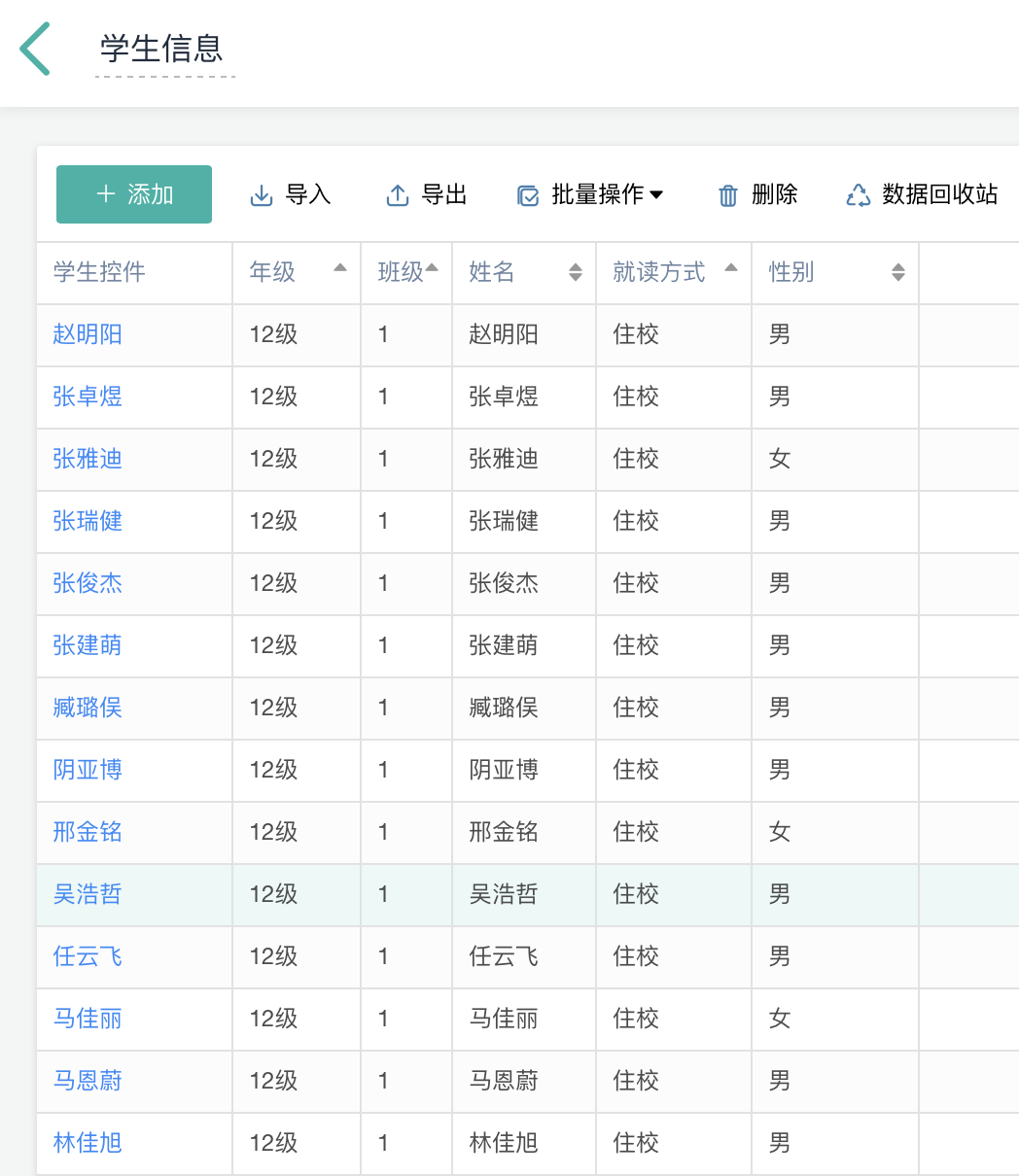Click the 学生控件 column header
This screenshot has height=1176, width=1019.
(x=99, y=272)
